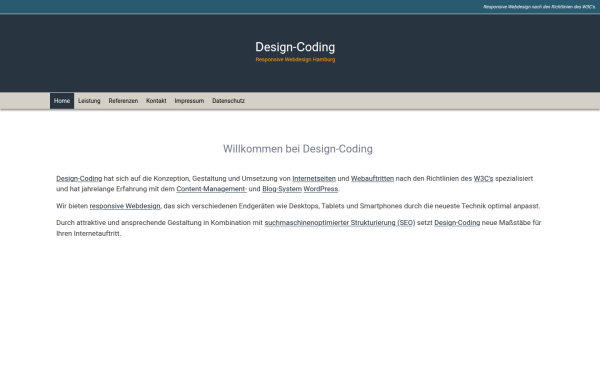Viewport: 600px width, 375px height.
Task: Click the 'Willkommen bei Design-Coding' heading
Action: [298, 149]
